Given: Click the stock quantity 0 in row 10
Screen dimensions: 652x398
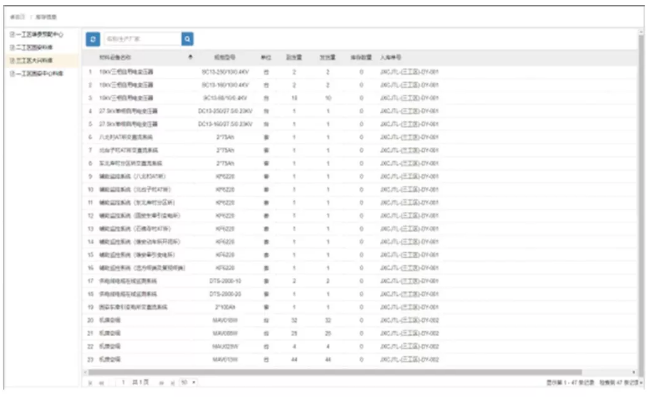Looking at the screenshot, I should (x=361, y=190).
